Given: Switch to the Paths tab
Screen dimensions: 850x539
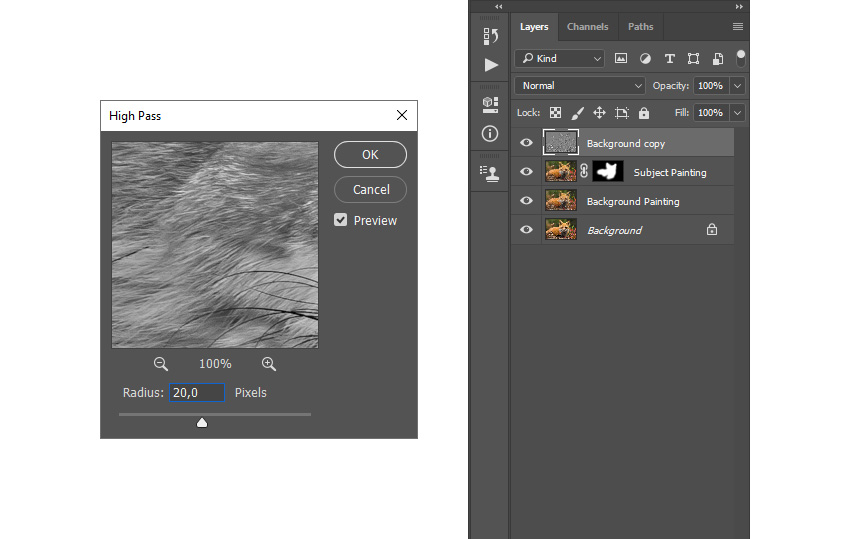Looking at the screenshot, I should pos(640,27).
